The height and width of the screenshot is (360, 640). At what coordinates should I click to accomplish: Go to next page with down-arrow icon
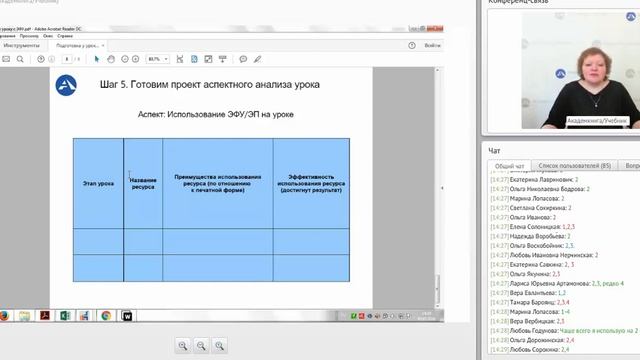pyautogui.click(x=51, y=59)
